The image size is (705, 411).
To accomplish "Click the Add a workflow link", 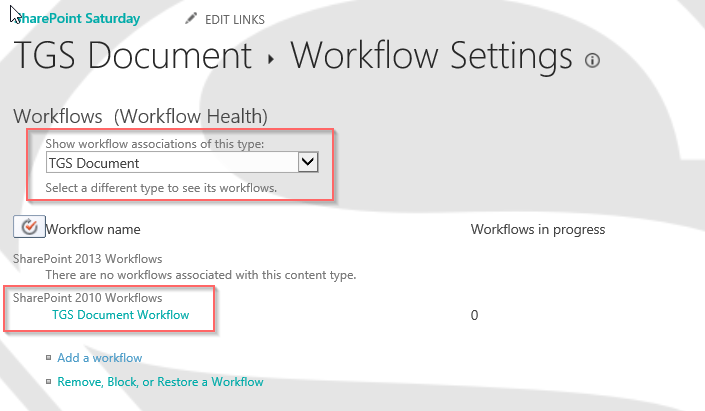I will [x=100, y=358].
